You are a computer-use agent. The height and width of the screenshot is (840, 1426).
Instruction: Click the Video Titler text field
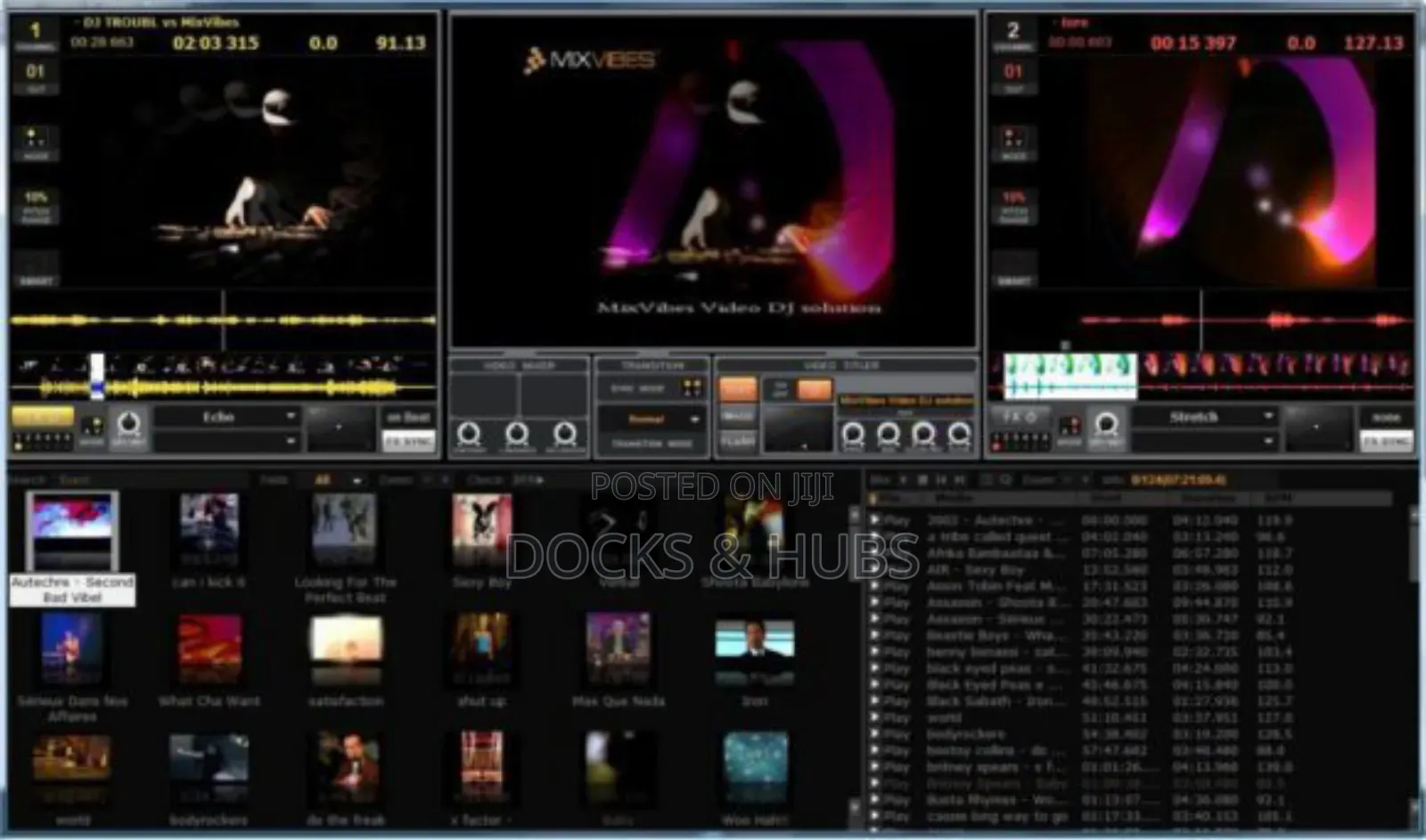point(906,401)
